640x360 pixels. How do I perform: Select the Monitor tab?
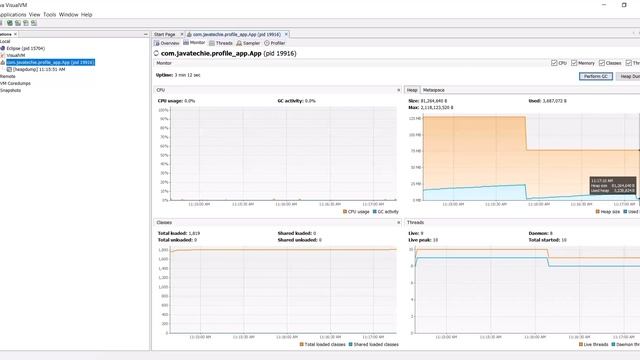[x=194, y=43]
